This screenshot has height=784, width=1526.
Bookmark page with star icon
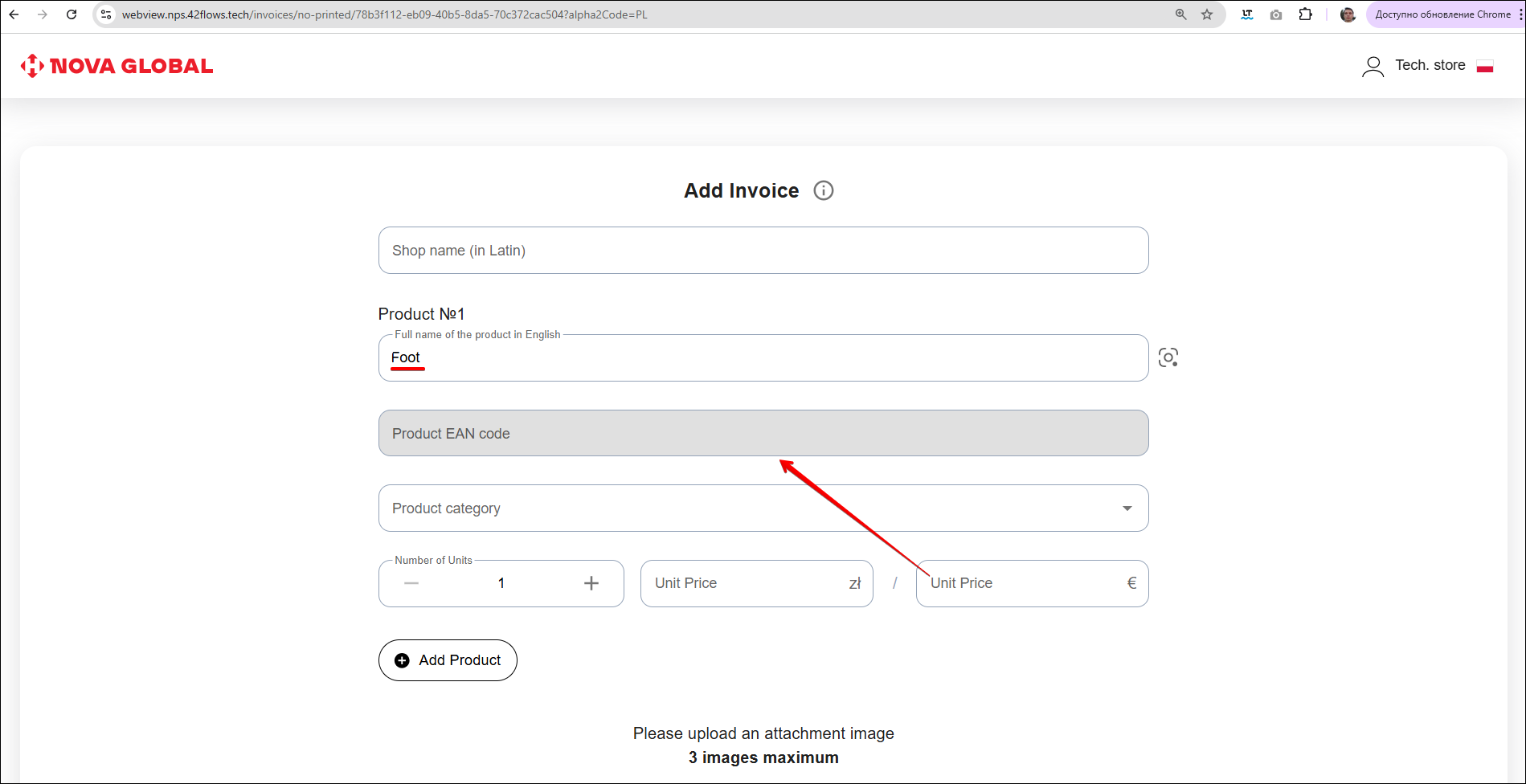coord(1206,14)
